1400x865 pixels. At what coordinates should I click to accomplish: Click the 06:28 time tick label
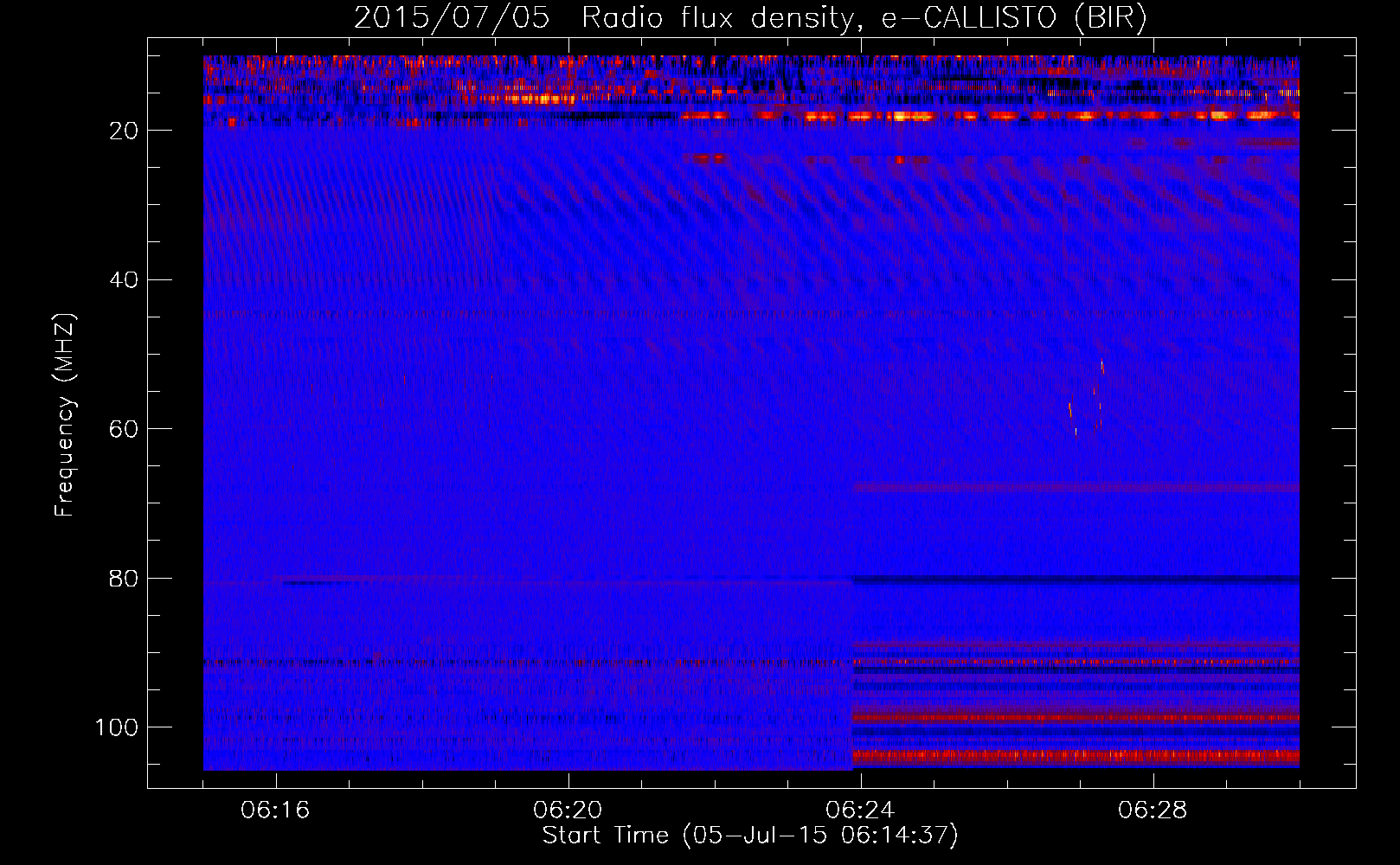(1153, 811)
